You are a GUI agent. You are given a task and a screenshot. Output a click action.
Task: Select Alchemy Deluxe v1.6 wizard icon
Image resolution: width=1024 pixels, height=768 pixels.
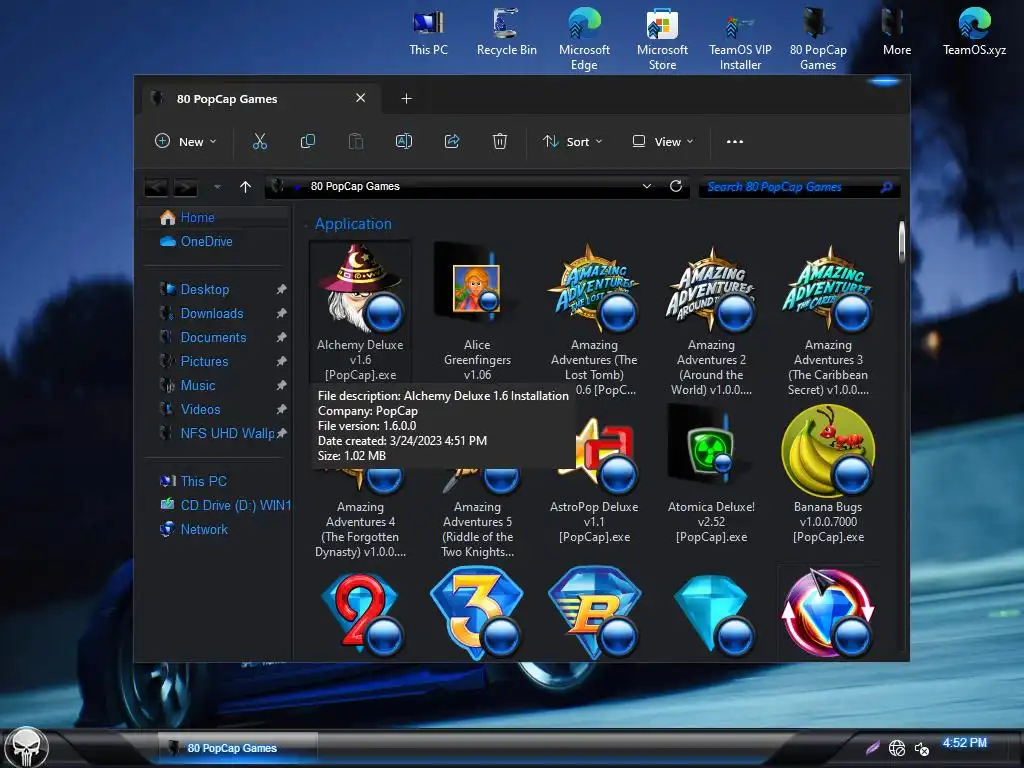[x=360, y=288]
